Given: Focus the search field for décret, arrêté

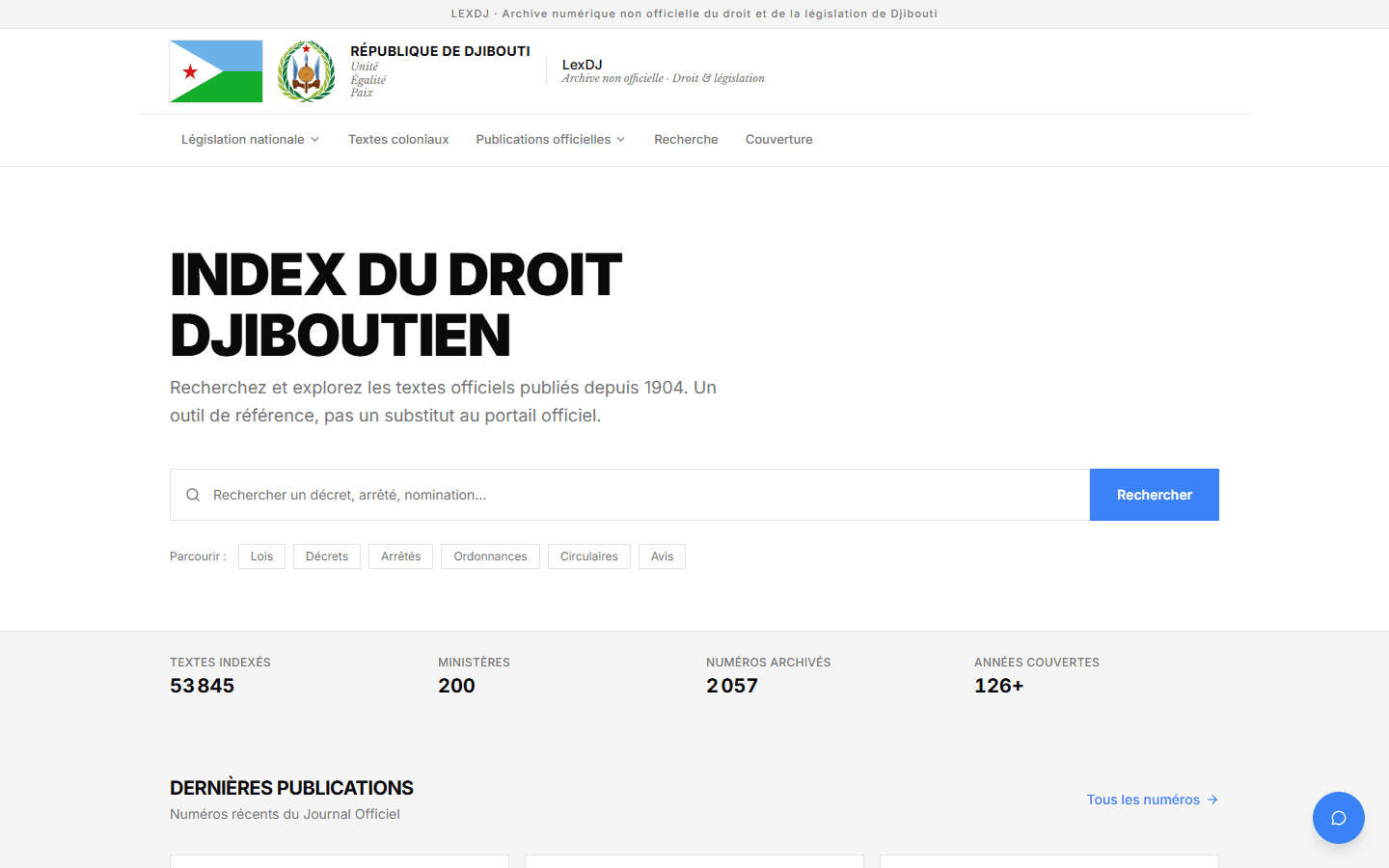Looking at the screenshot, I should (630, 495).
